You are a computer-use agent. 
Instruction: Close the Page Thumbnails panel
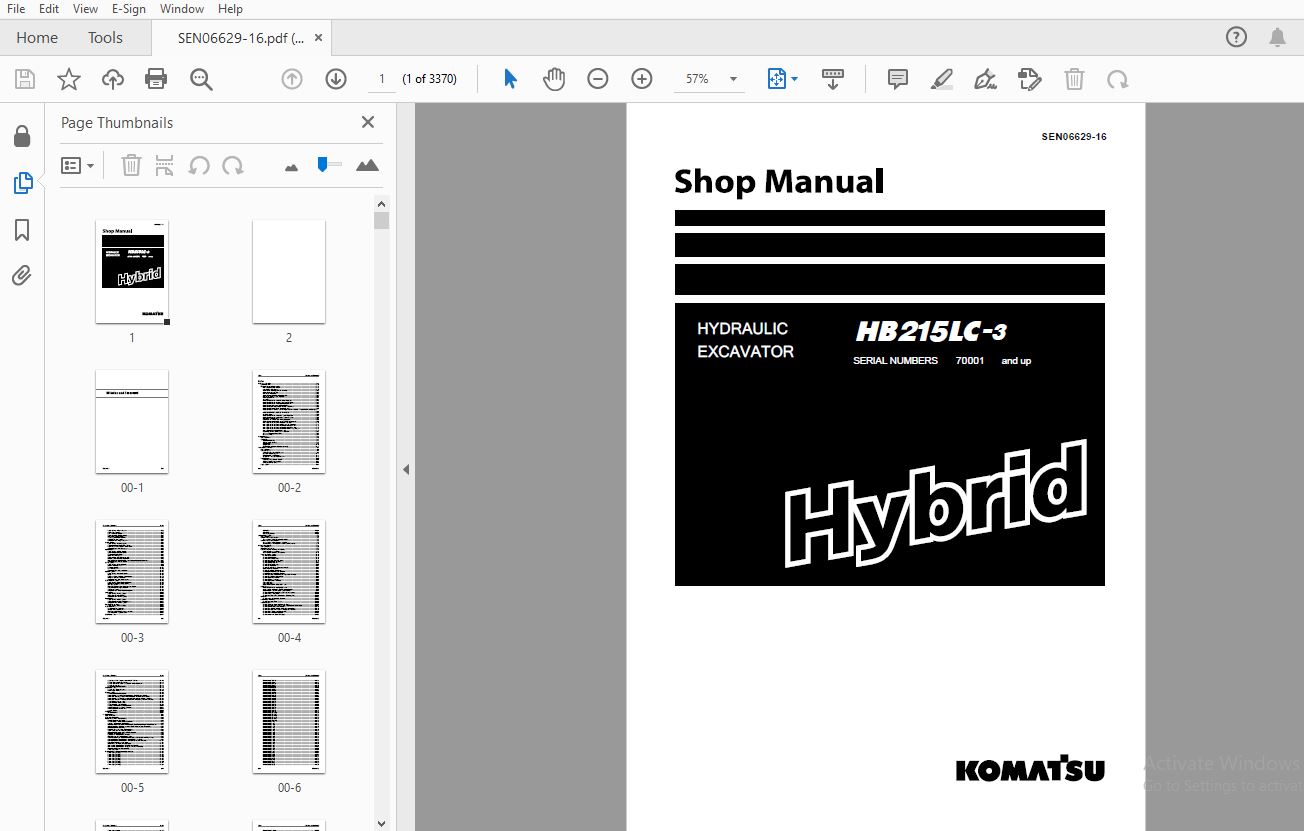pos(368,122)
